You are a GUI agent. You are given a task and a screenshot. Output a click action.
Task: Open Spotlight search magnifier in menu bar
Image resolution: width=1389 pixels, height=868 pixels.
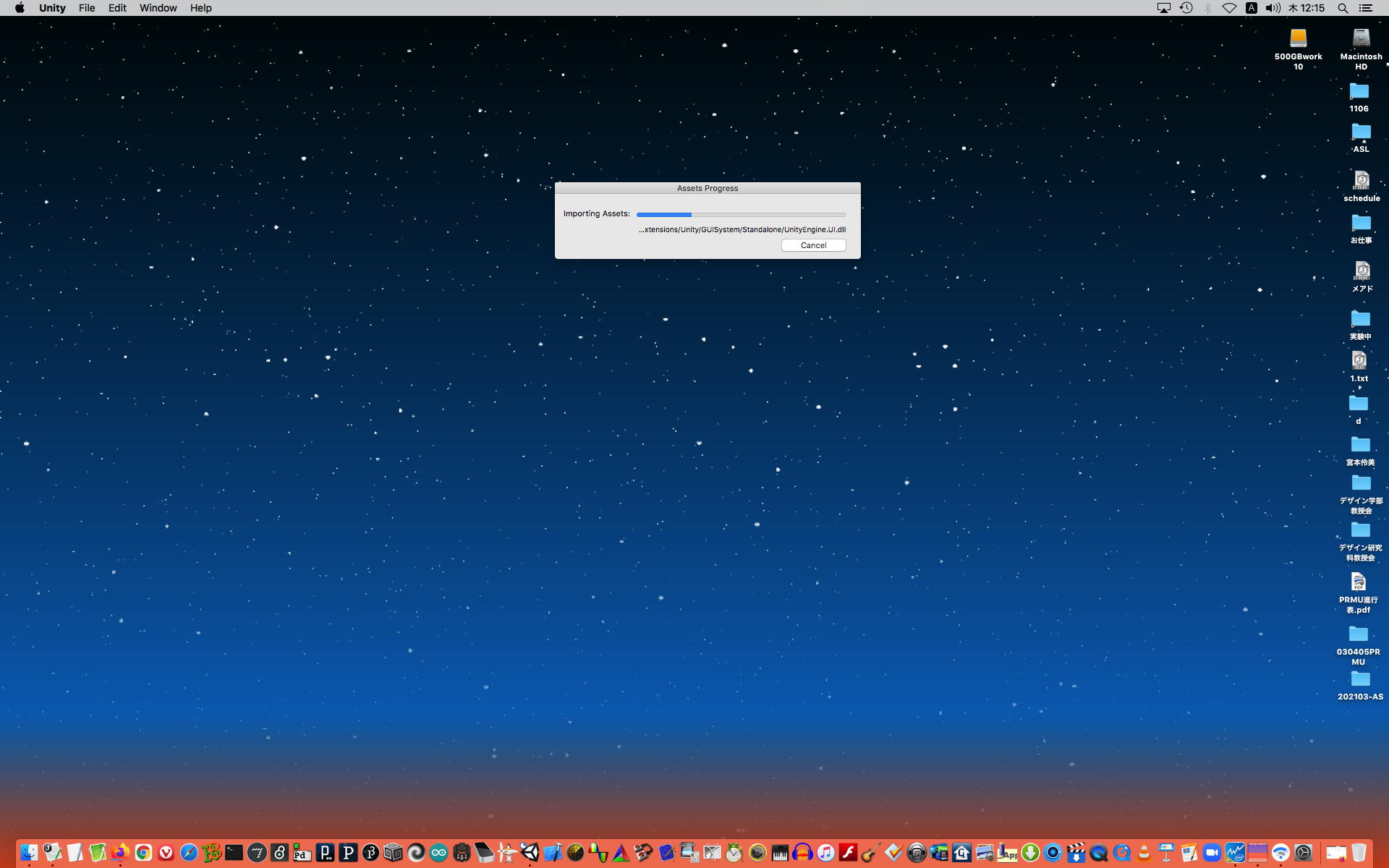point(1343,8)
